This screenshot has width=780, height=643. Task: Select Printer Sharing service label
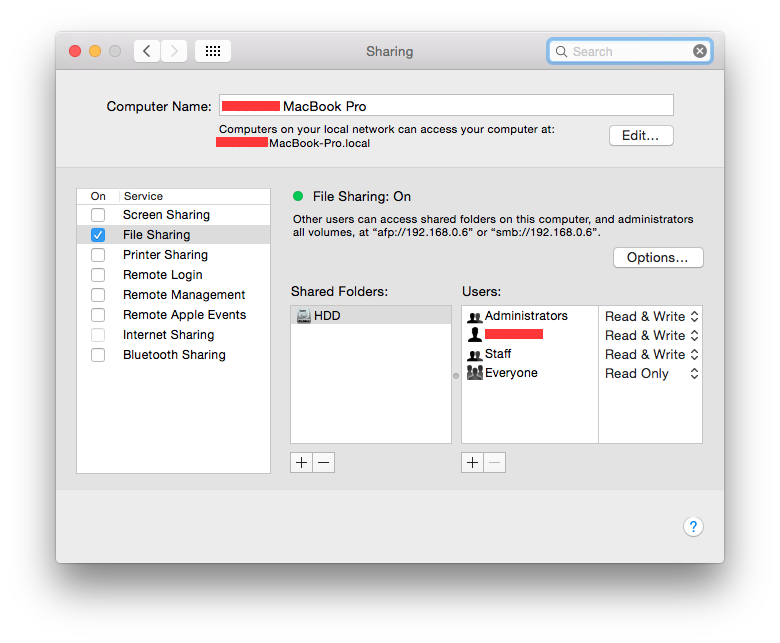(x=165, y=255)
